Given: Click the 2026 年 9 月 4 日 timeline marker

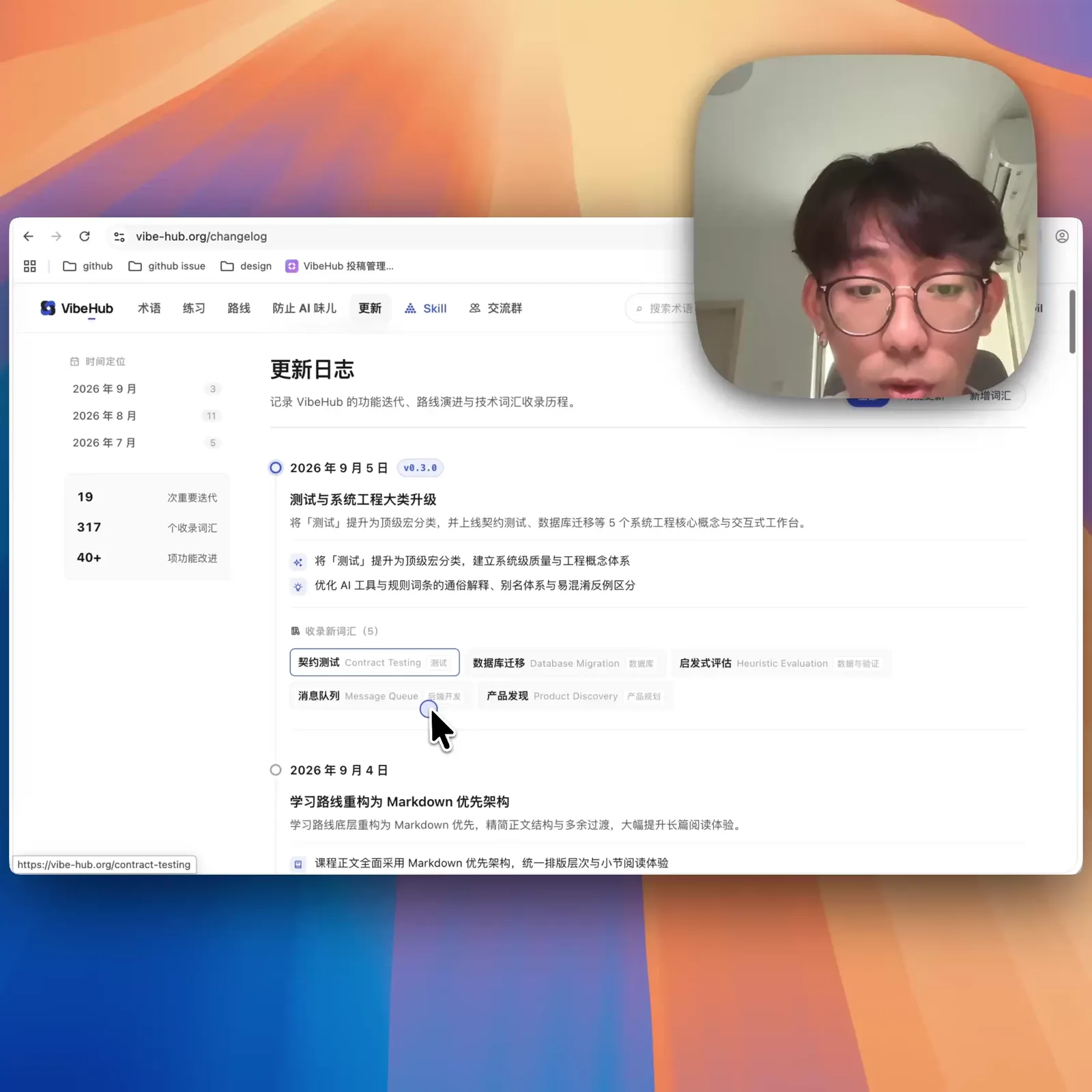Looking at the screenshot, I should point(276,770).
